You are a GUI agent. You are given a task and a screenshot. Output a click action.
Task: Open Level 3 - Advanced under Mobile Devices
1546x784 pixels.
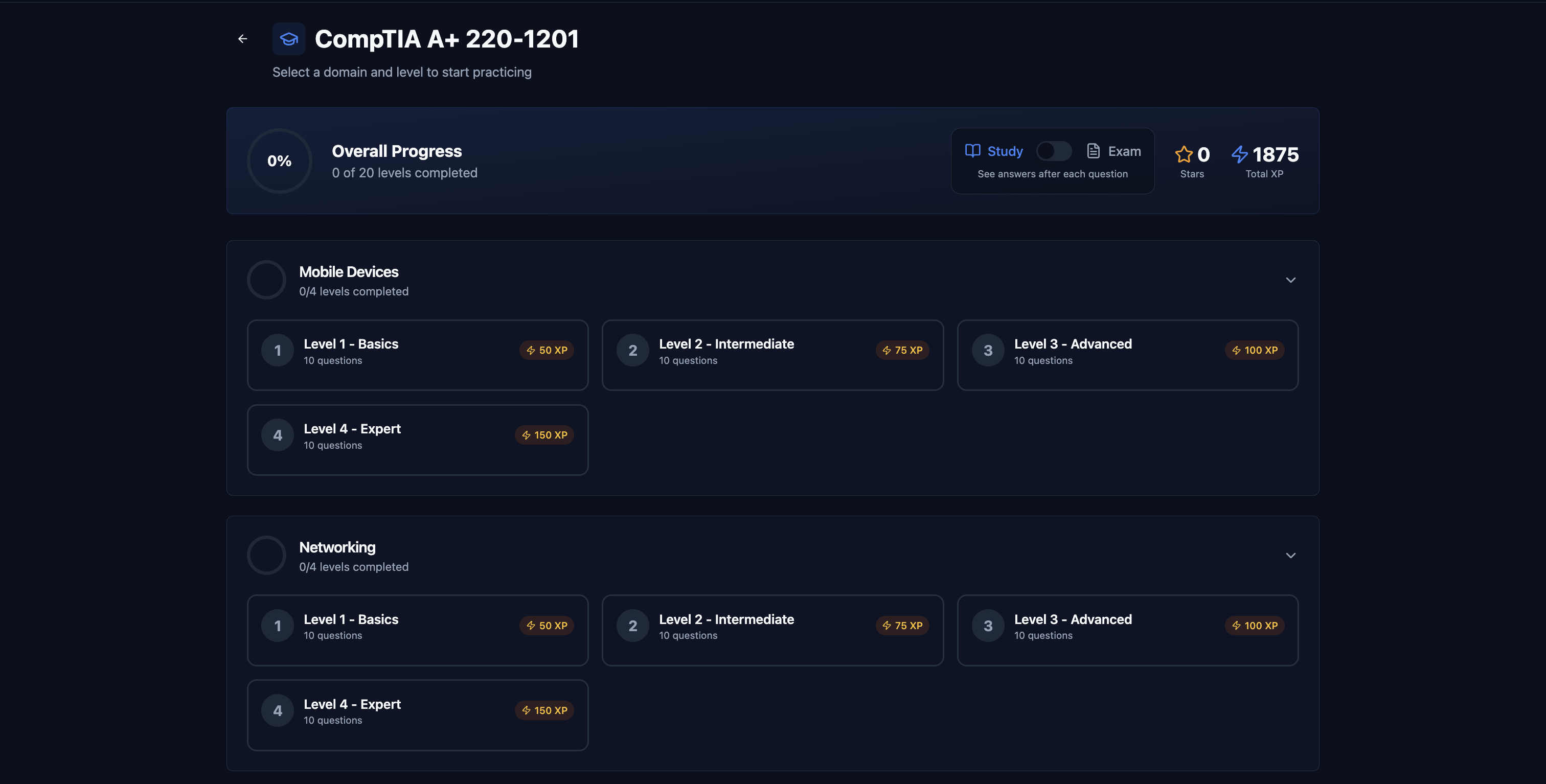pos(1128,355)
